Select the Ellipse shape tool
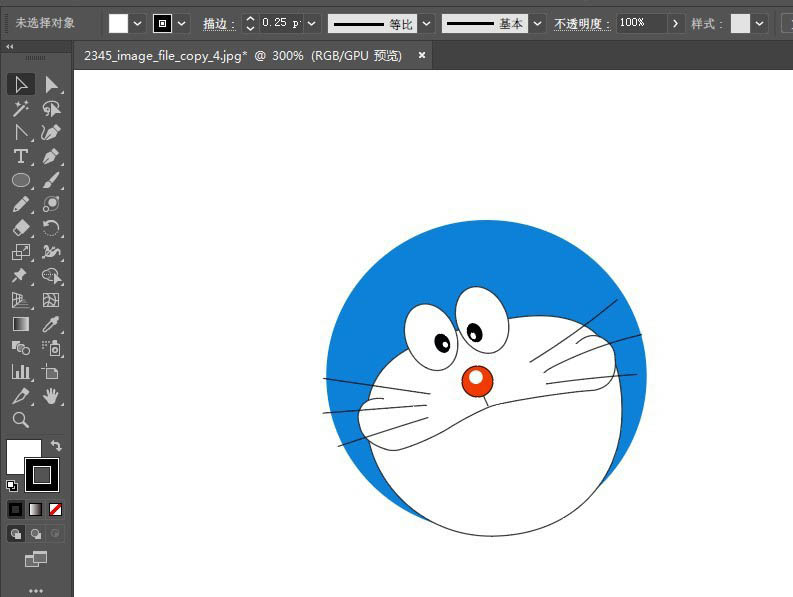The height and width of the screenshot is (597, 793). point(21,180)
